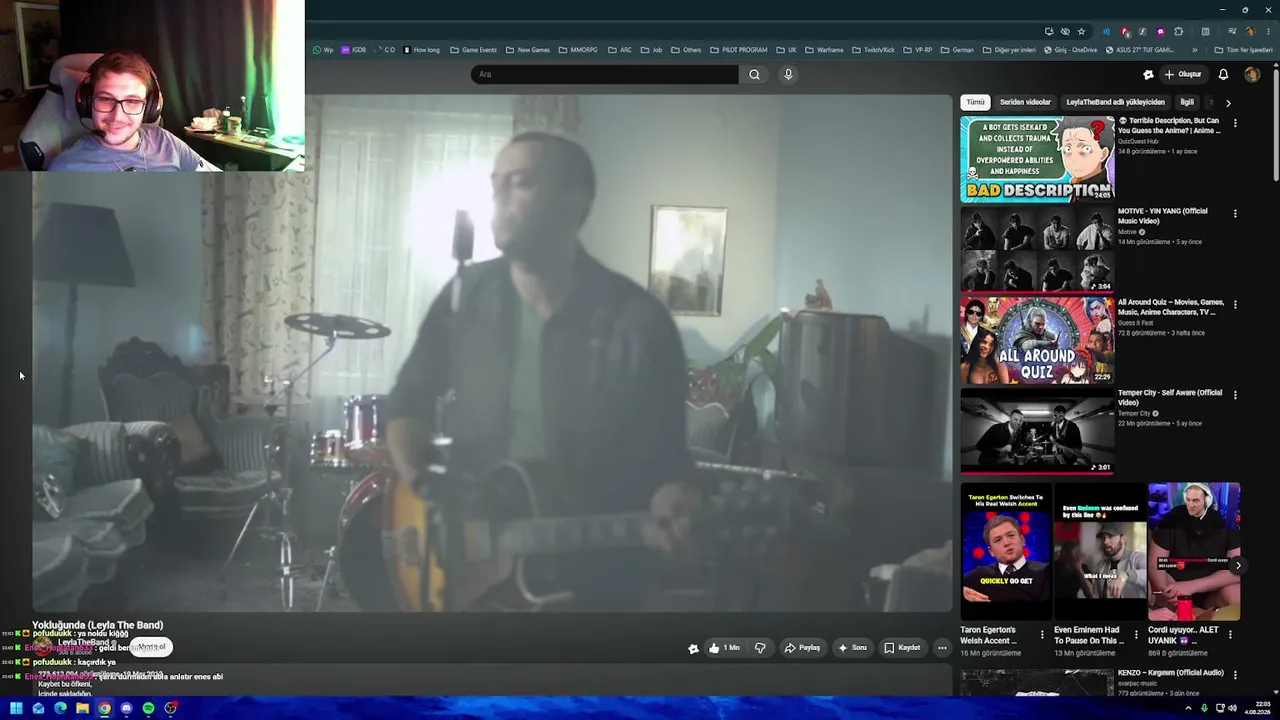
Task: Click the 'Oluştur' create button
Action: 1183,74
